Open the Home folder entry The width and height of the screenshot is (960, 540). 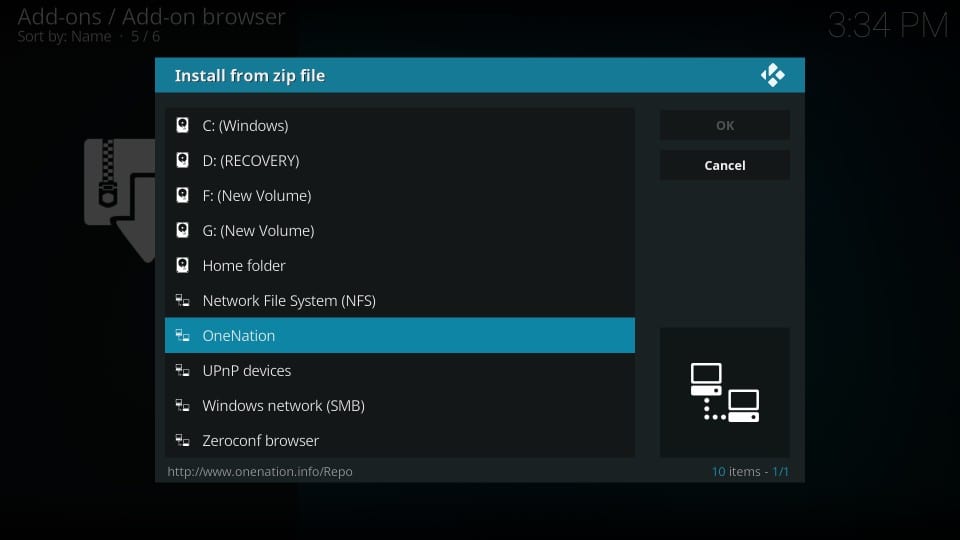click(400, 265)
